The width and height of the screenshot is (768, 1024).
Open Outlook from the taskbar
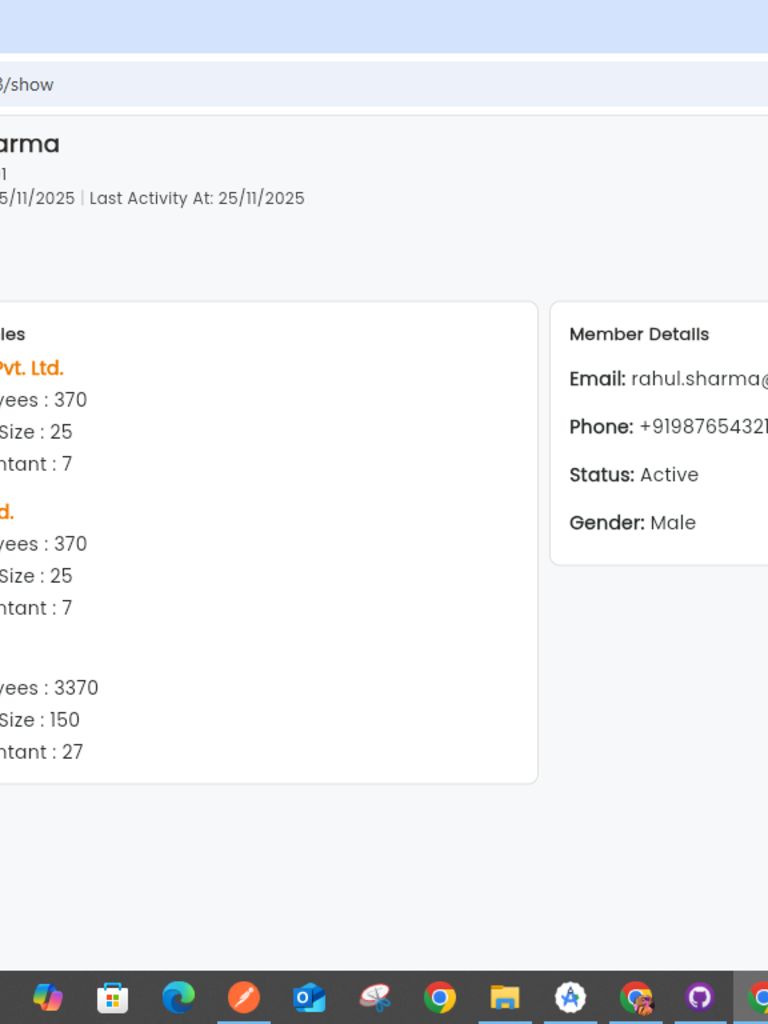[309, 997]
